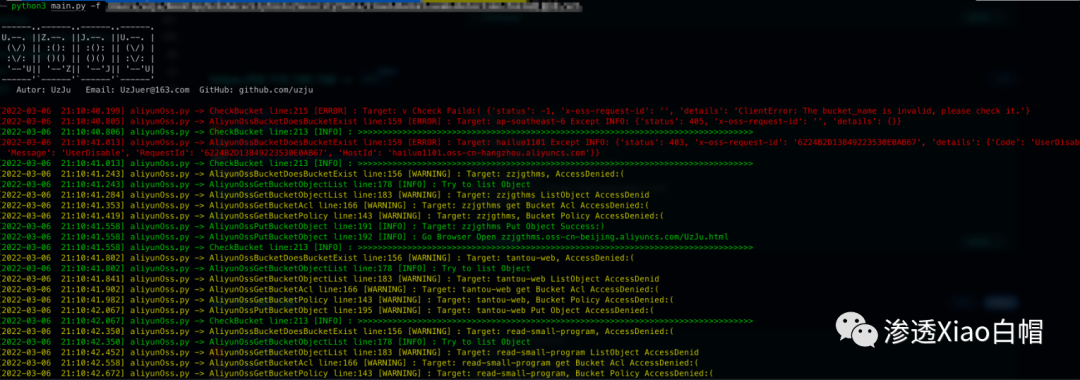Click the python3 main.py -f command

pos(55,6)
